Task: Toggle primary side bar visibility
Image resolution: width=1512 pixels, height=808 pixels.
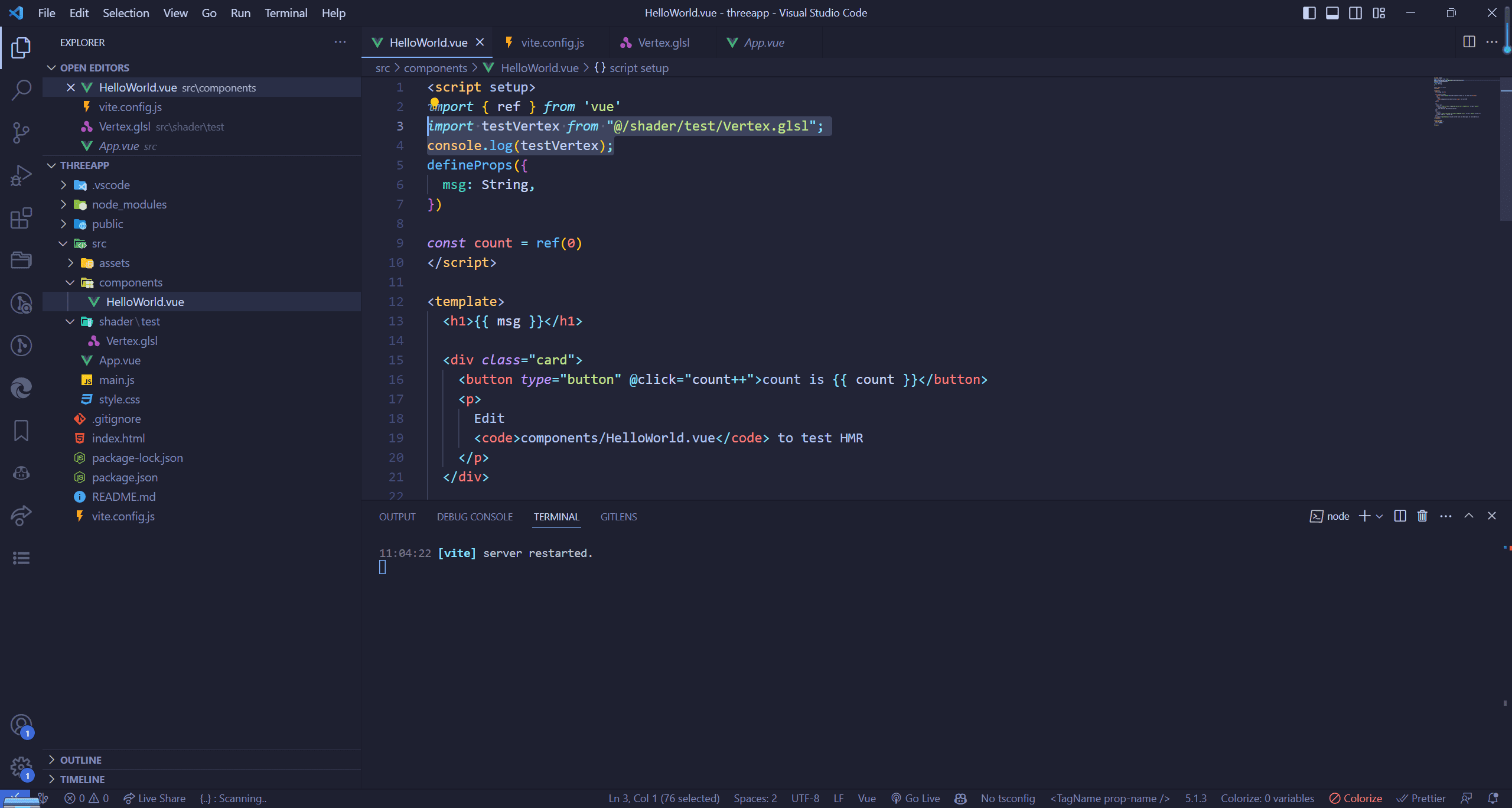Action: tap(1309, 13)
